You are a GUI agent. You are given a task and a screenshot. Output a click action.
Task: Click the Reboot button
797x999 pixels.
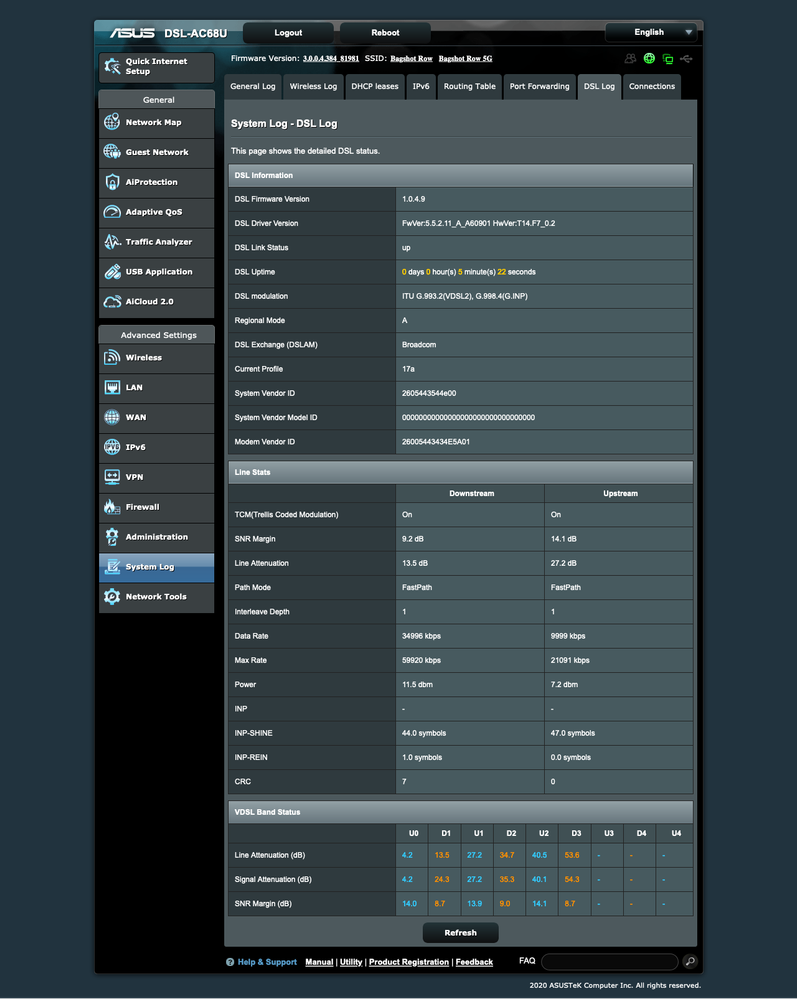(385, 32)
